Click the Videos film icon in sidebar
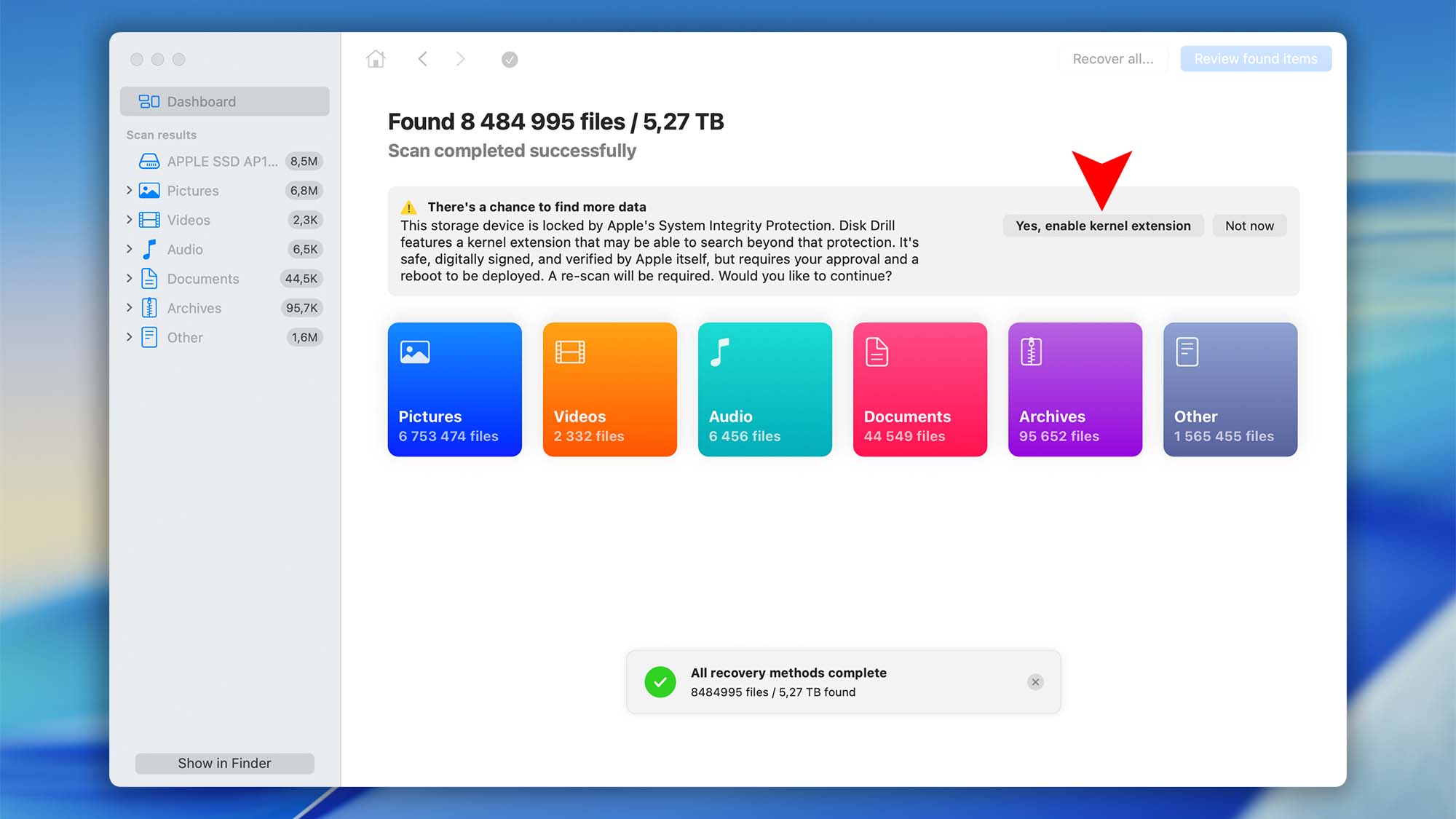Viewport: 1456px width, 819px height. point(149,220)
